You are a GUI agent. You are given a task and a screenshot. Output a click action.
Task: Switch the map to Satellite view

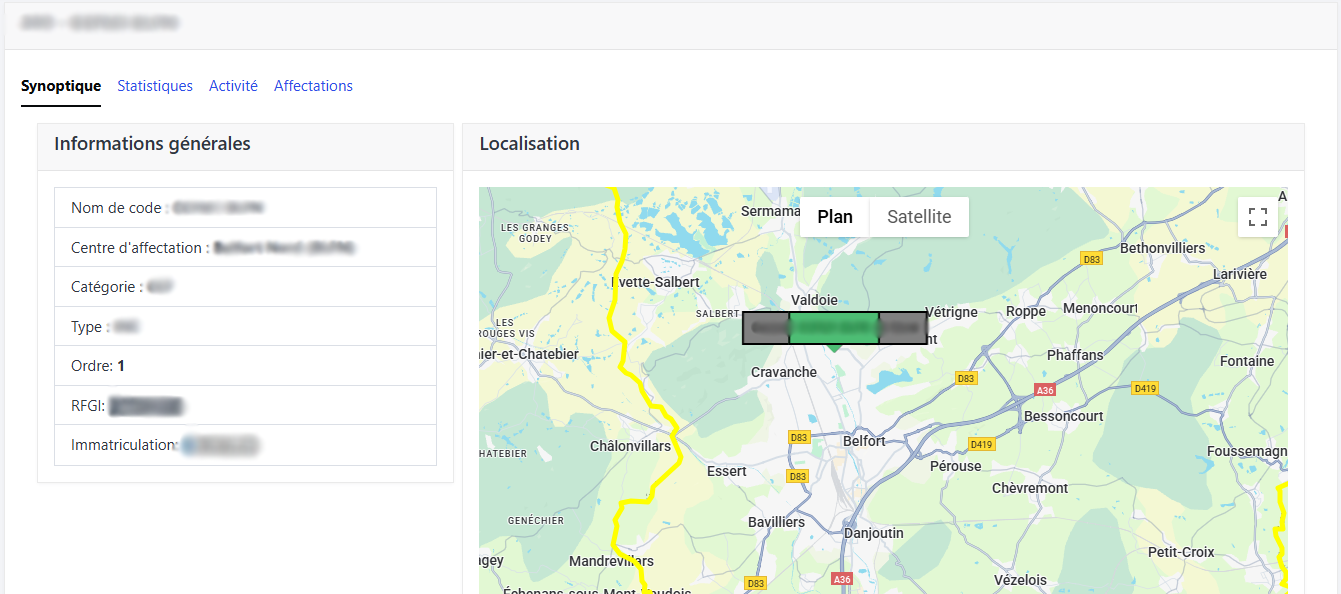[919, 217]
